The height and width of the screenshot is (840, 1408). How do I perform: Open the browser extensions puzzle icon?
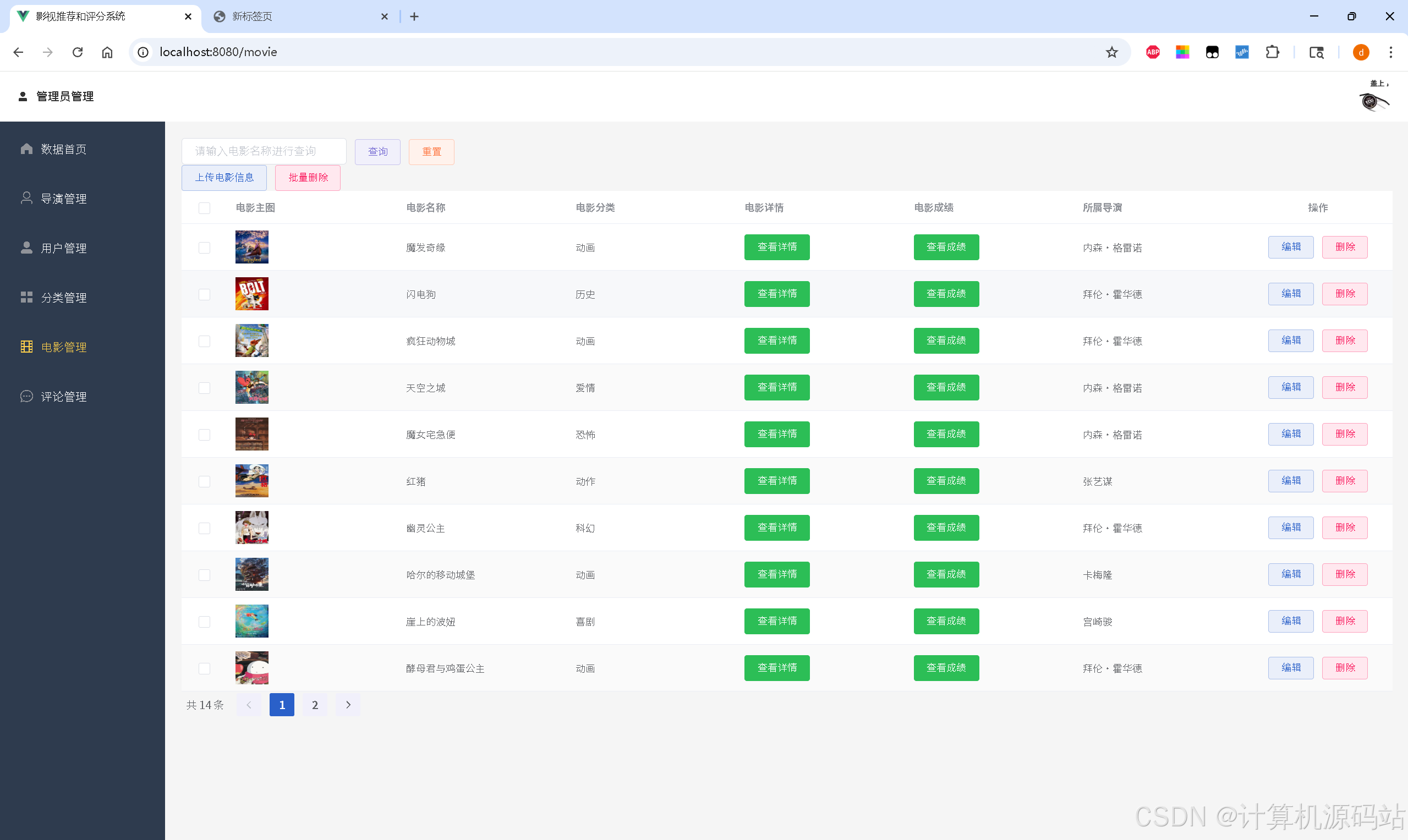[x=1272, y=52]
